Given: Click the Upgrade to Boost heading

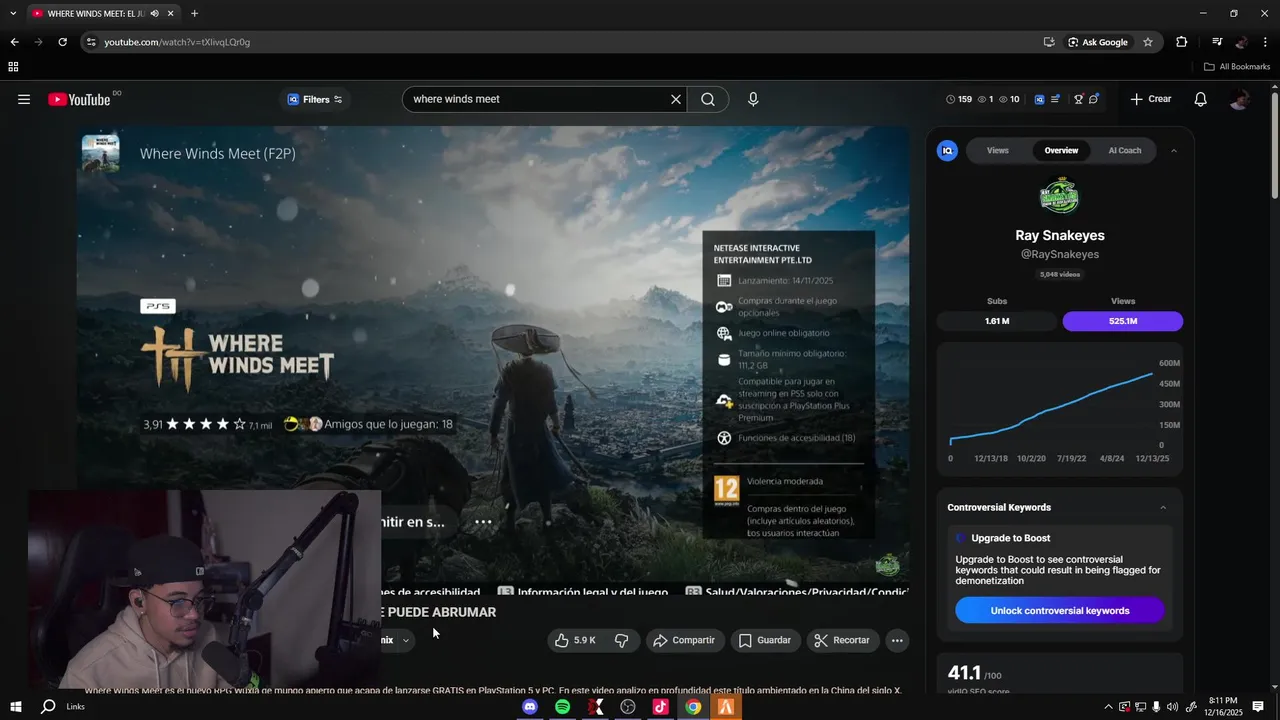Looking at the screenshot, I should click(x=1010, y=538).
